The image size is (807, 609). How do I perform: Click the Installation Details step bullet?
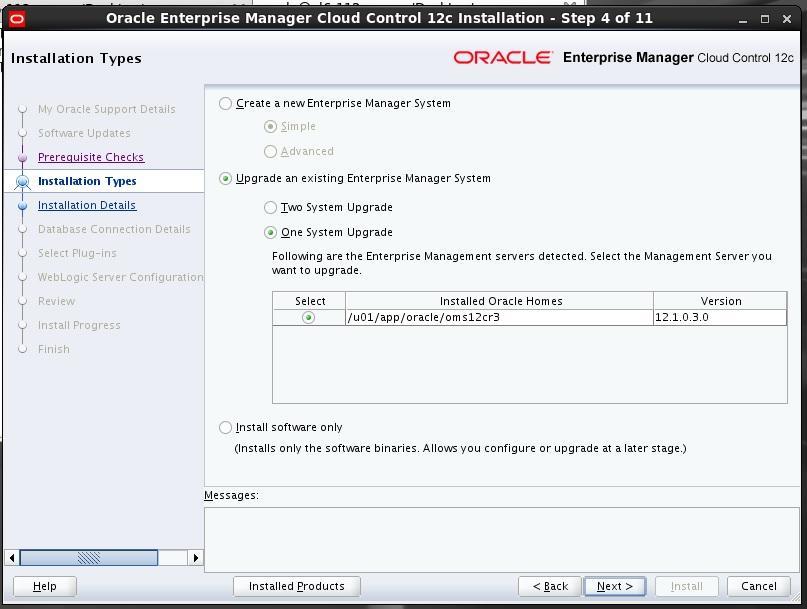[23, 205]
